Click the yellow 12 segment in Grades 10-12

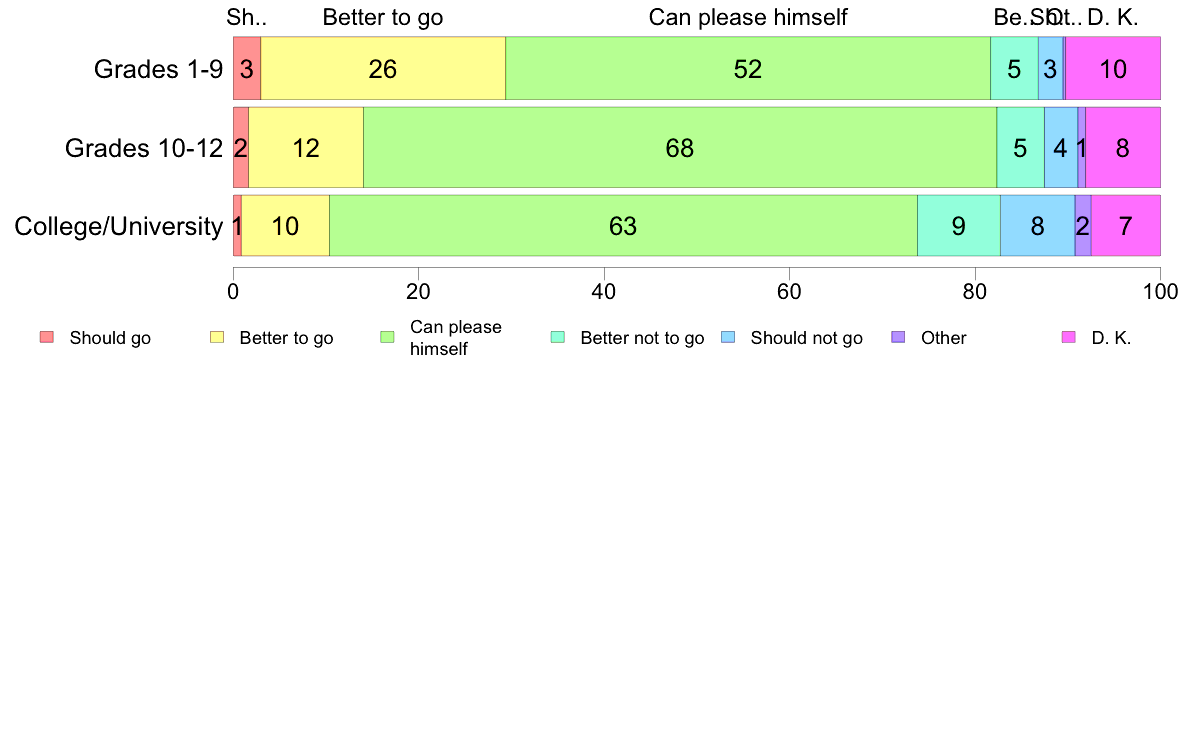(306, 147)
